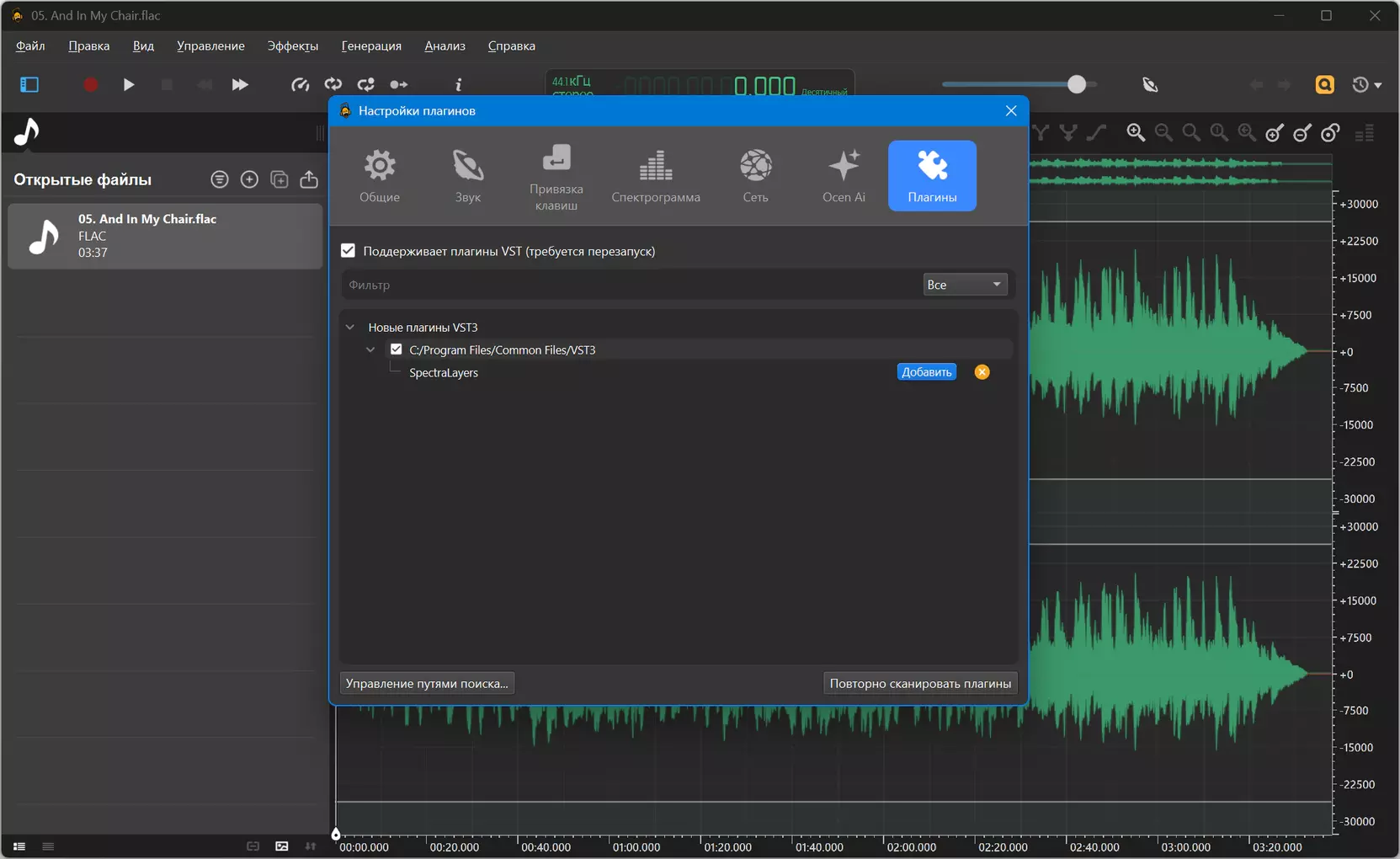Open the Управление menu
The height and width of the screenshot is (859, 1400).
[210, 45]
